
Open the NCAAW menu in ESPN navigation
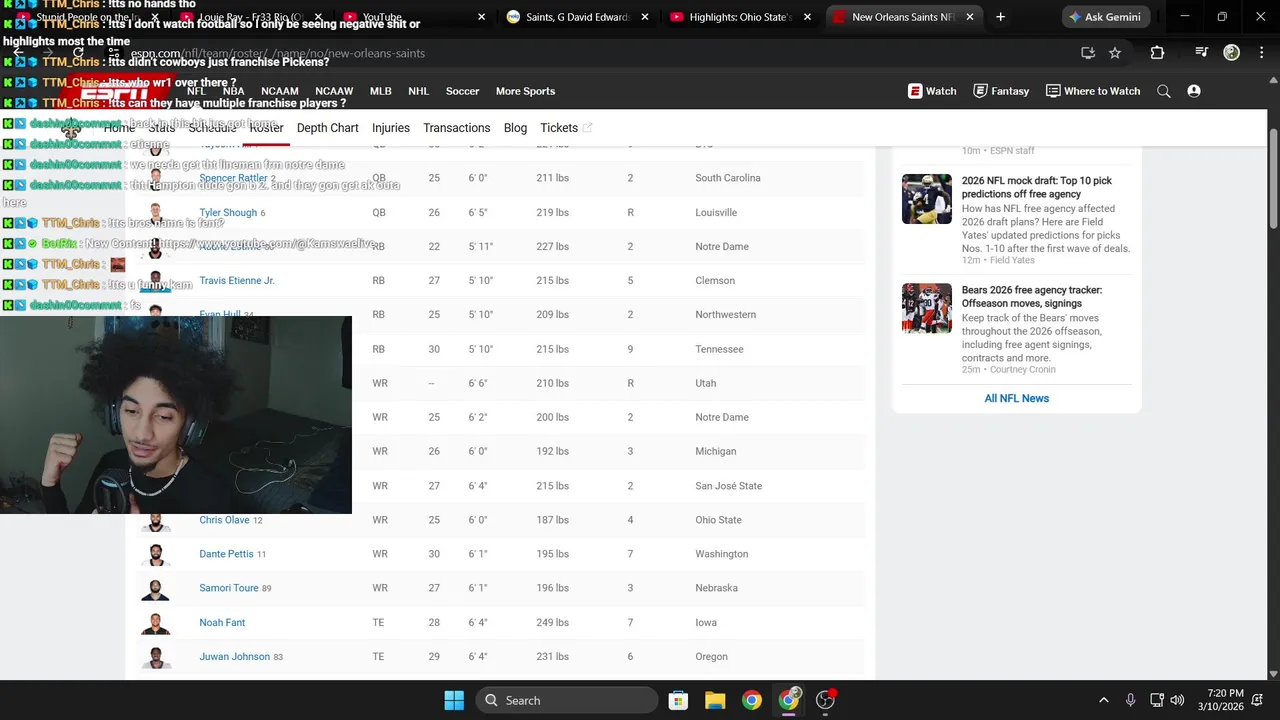click(x=334, y=91)
